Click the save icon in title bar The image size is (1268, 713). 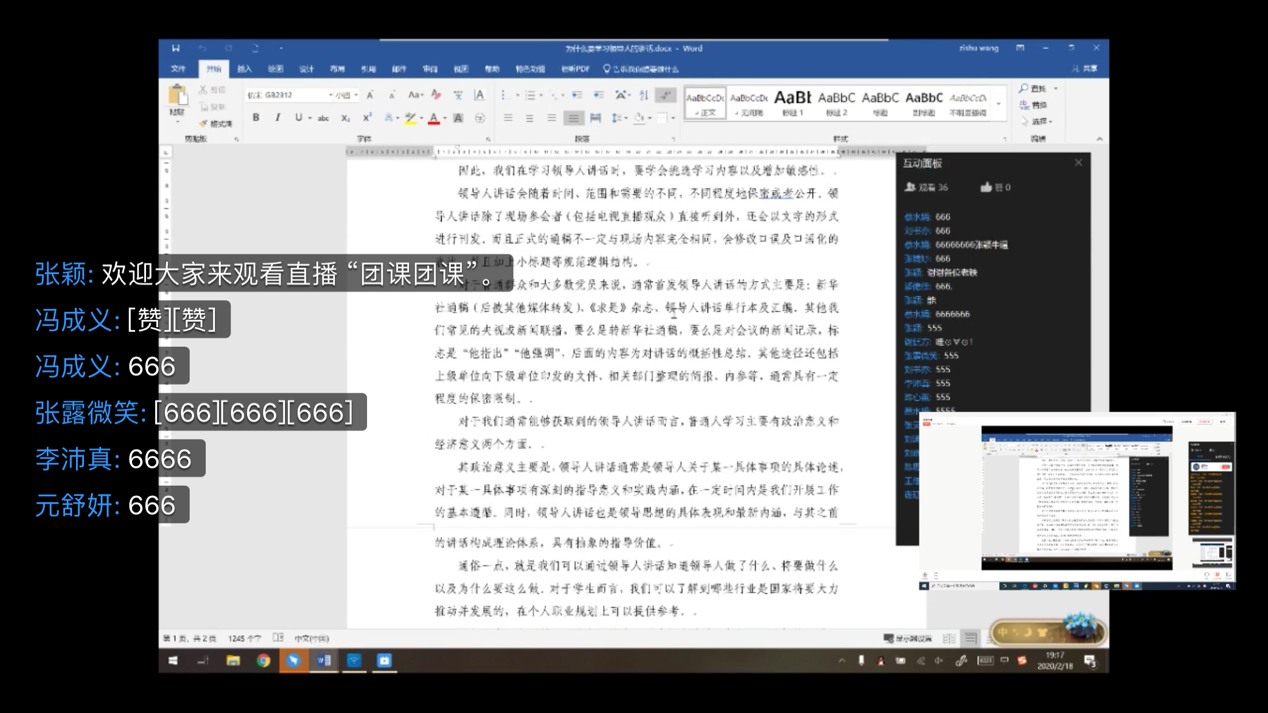(x=176, y=48)
